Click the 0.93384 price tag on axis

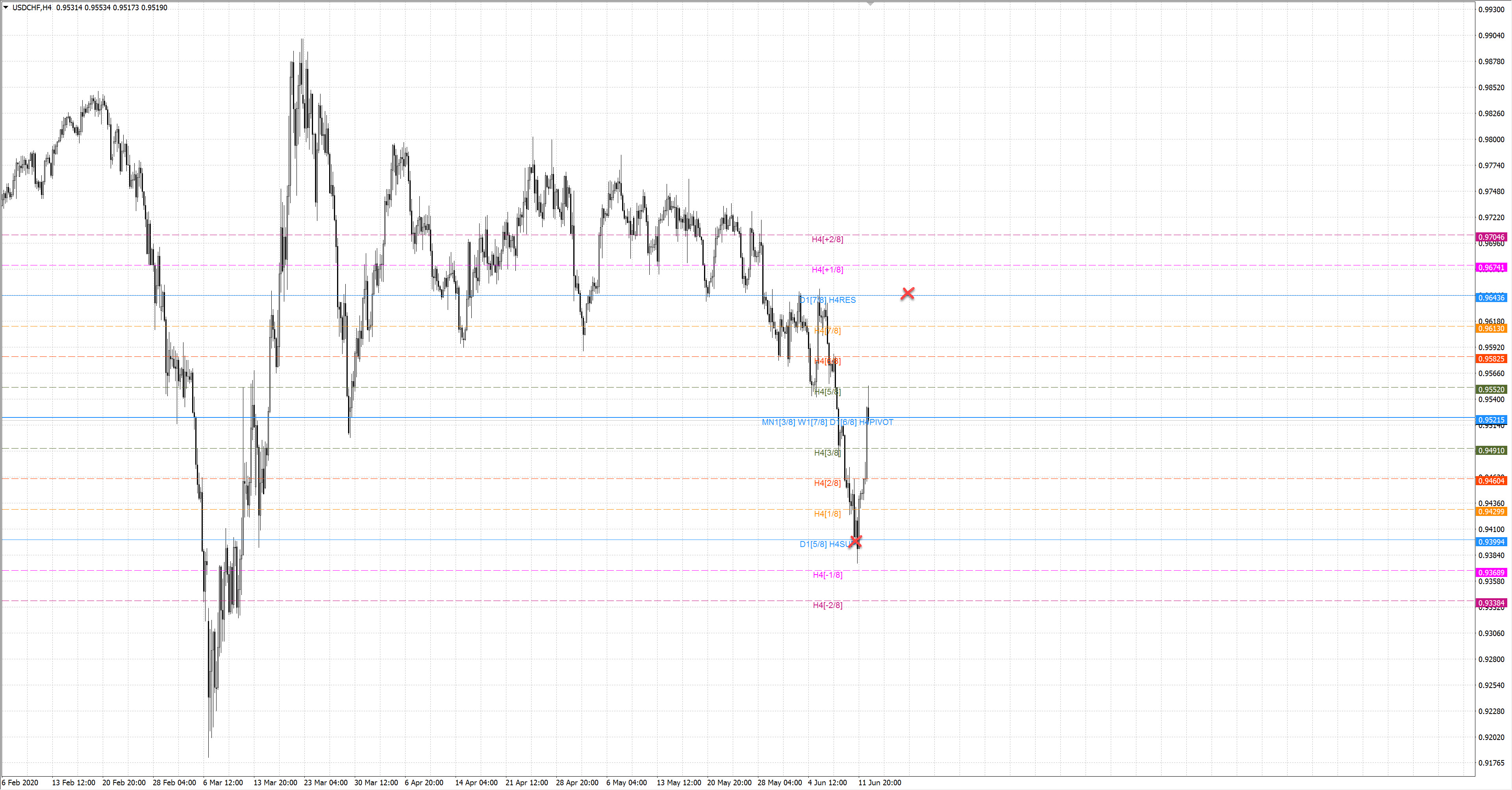[x=1491, y=603]
